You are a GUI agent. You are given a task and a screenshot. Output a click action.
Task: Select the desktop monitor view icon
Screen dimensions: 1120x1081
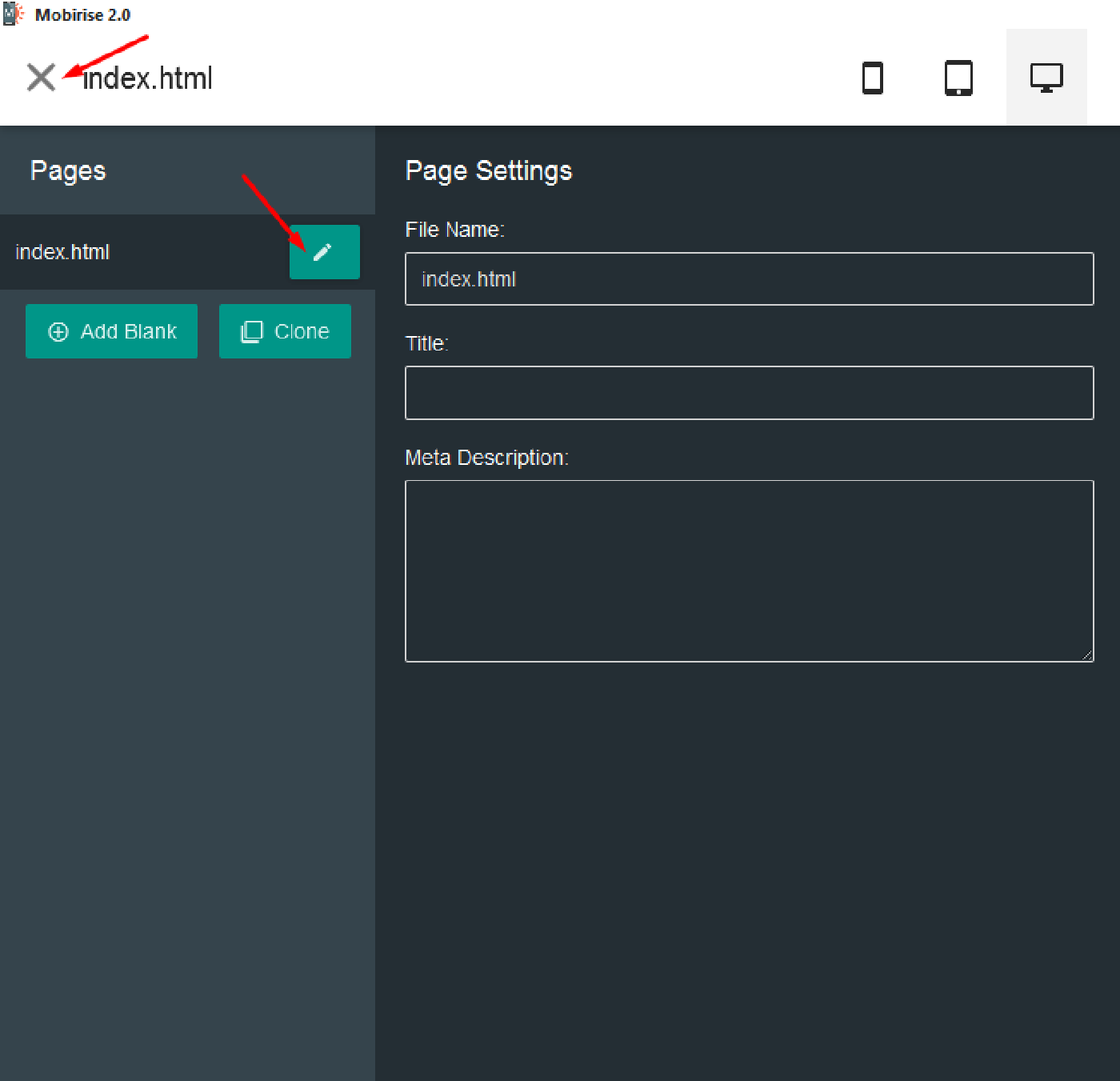1046,78
